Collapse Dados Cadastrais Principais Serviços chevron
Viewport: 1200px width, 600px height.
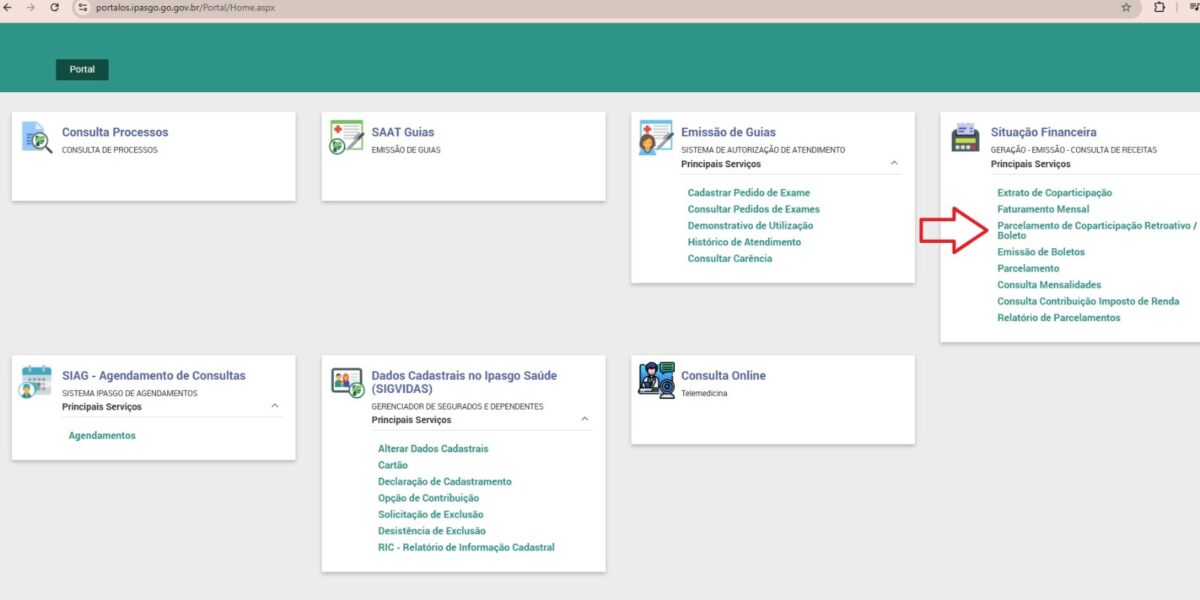585,419
